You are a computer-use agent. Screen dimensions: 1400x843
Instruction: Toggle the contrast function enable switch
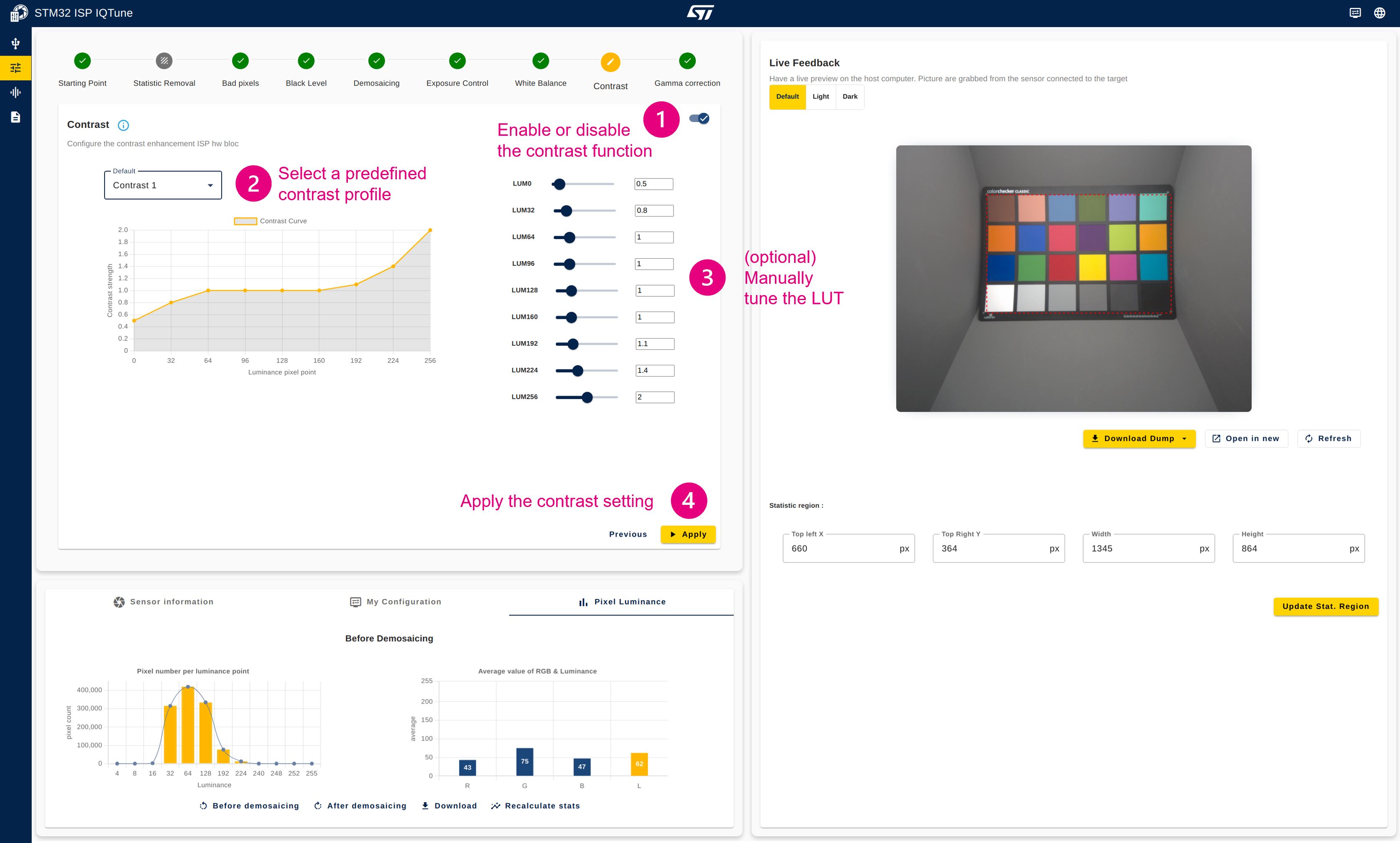tap(700, 118)
